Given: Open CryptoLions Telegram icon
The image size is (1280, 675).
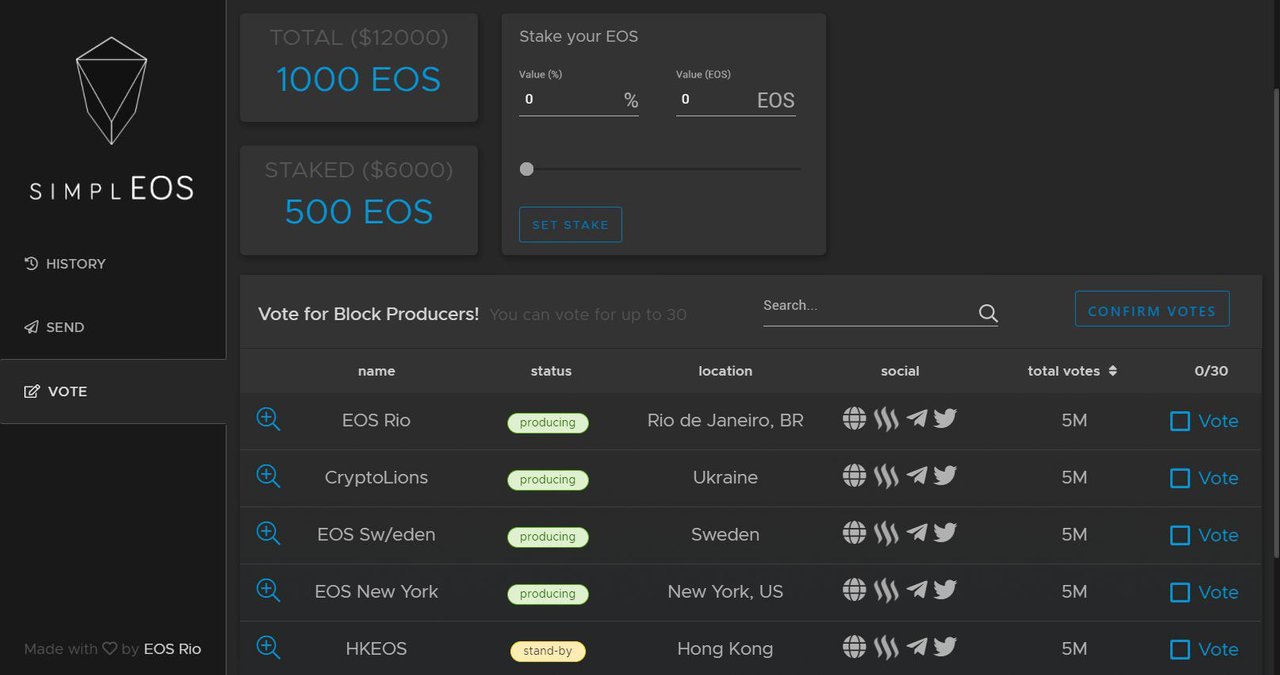Looking at the screenshot, I should (x=916, y=476).
